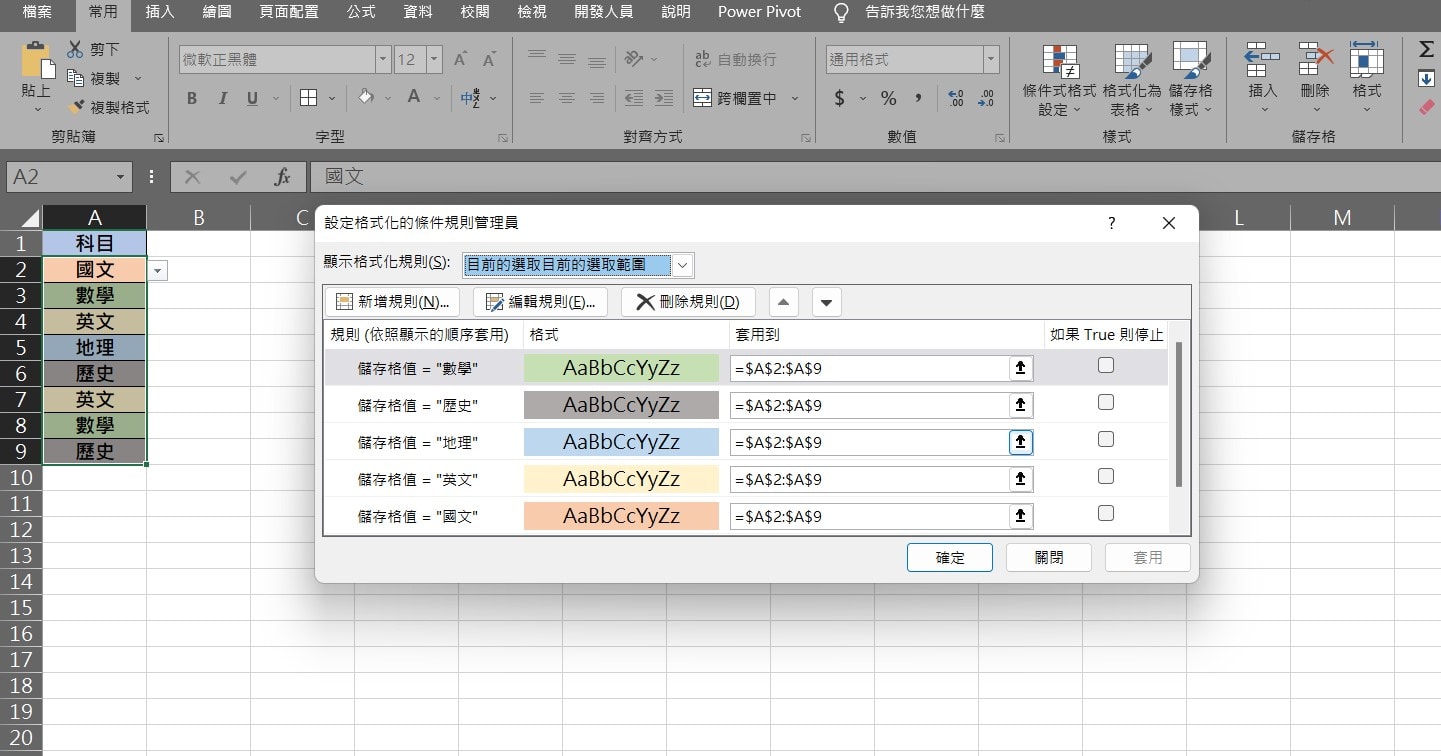The image size is (1441, 756).
Task: Open the Name Box dropdown arrow
Action: tap(121, 177)
